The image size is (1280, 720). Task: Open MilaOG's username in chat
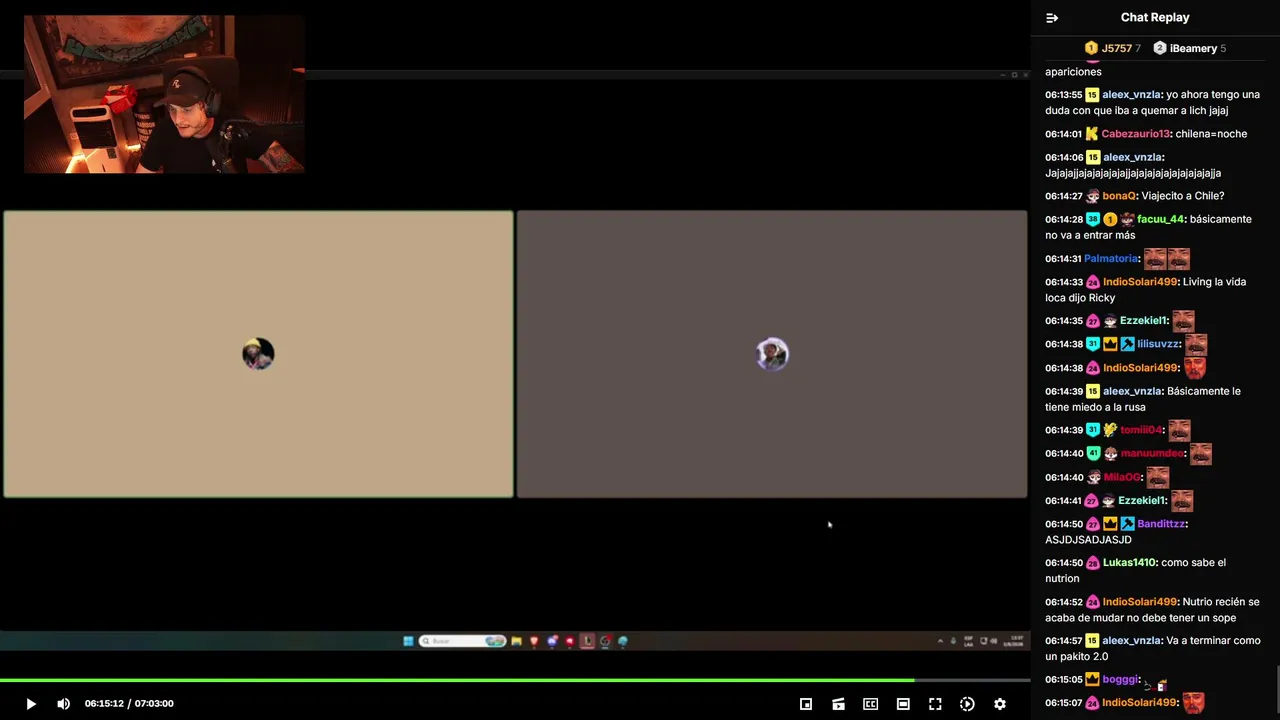coord(1122,478)
